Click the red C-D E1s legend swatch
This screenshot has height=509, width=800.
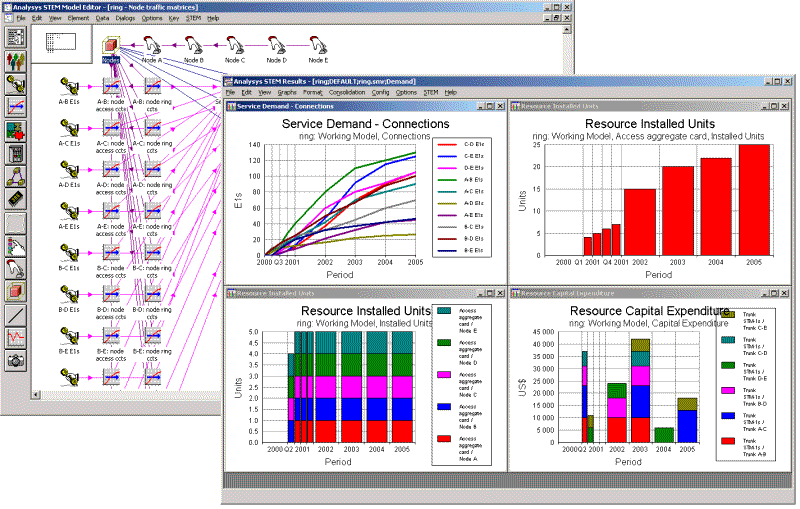(448, 145)
